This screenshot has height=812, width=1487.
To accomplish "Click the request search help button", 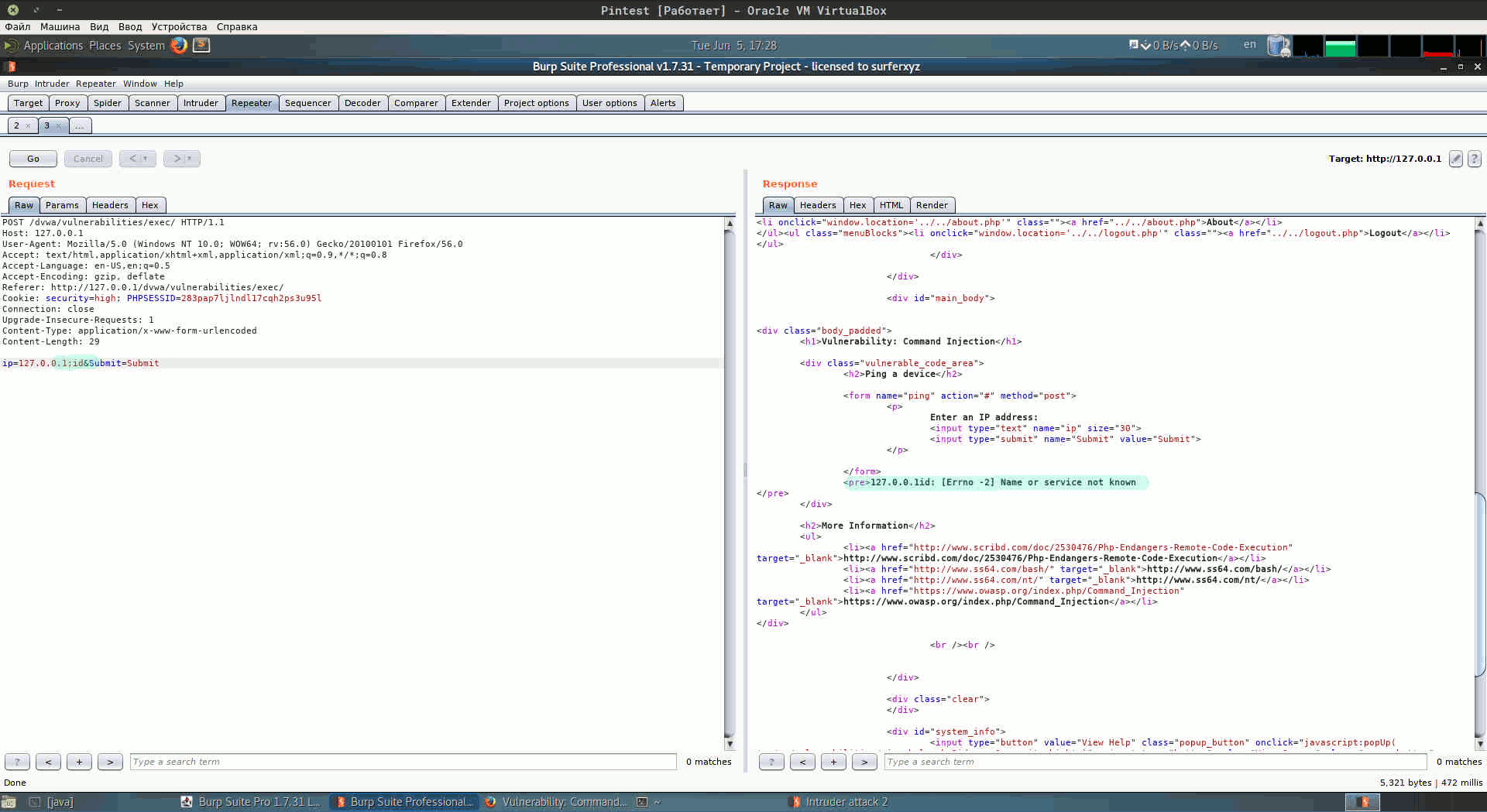I will (x=17, y=762).
